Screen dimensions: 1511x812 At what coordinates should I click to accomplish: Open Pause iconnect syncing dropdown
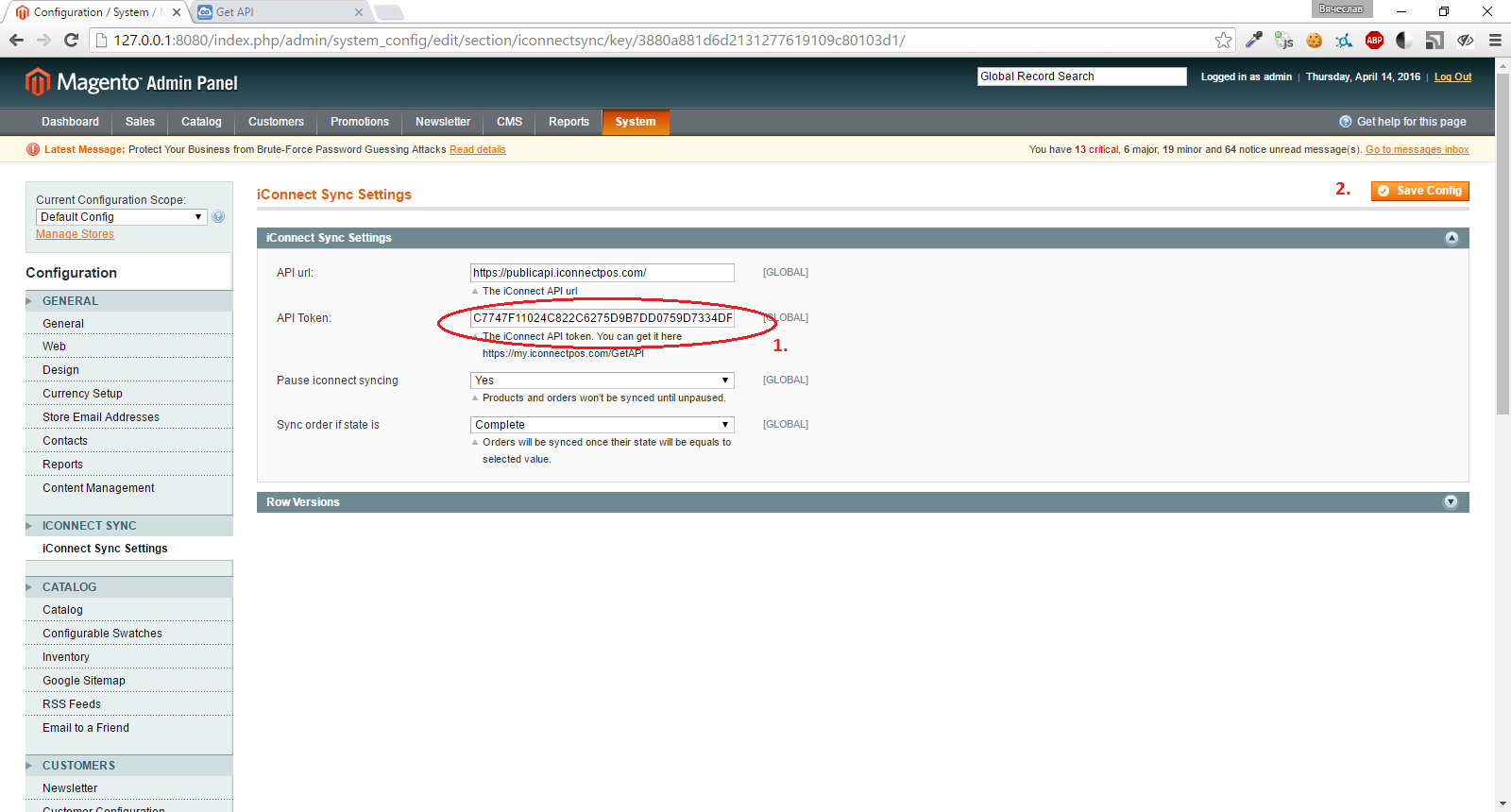(x=603, y=380)
